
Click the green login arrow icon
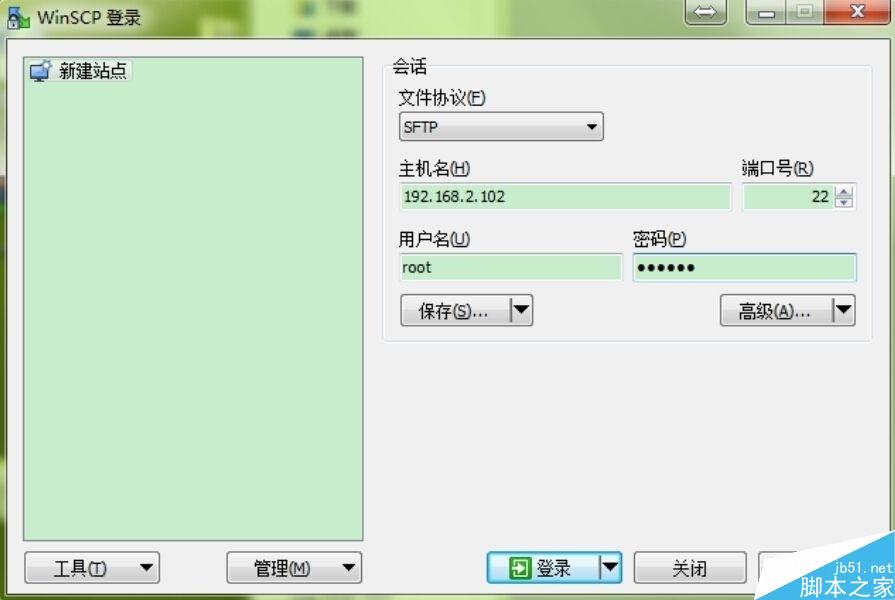pos(519,568)
